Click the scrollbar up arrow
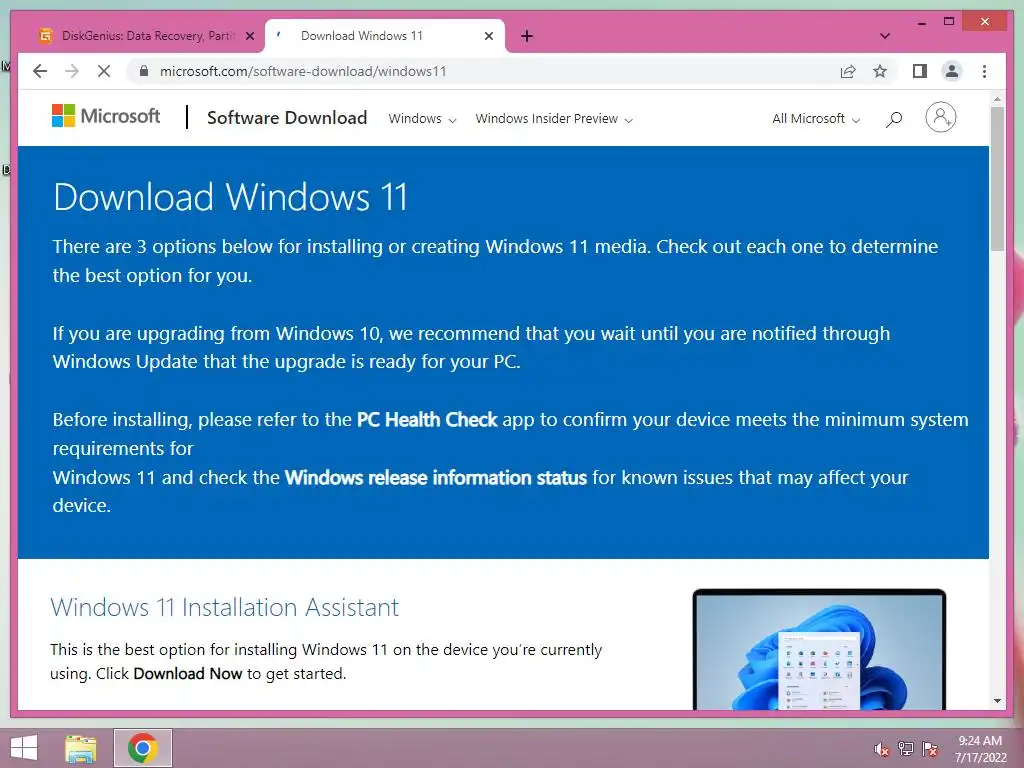The height and width of the screenshot is (768, 1024). pos(997,99)
